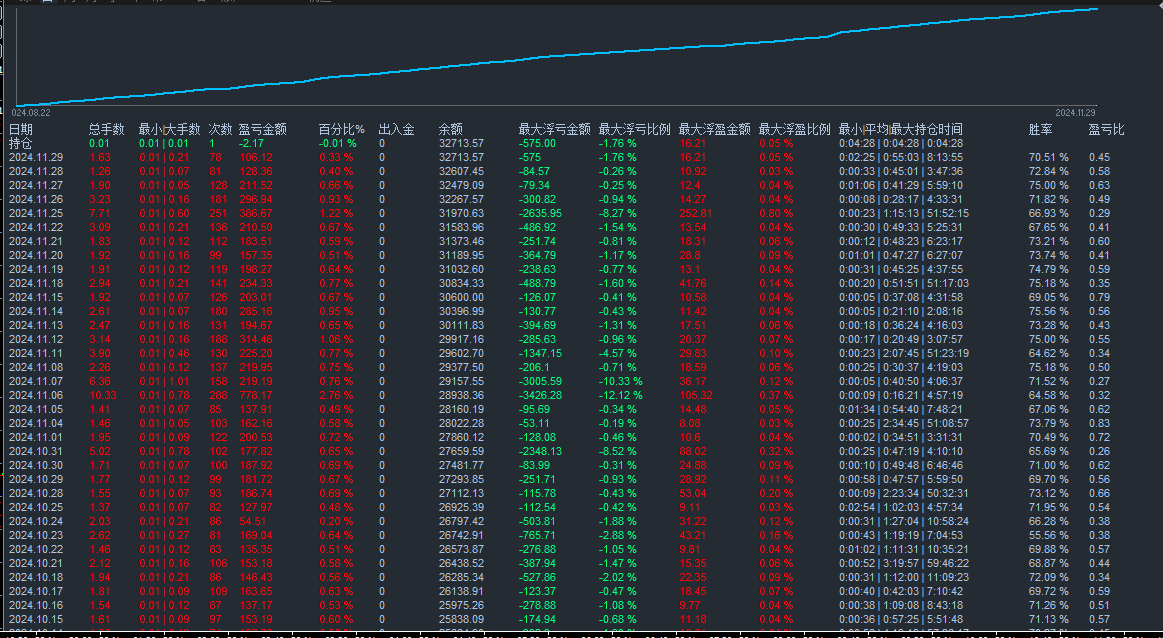
Task: Click the total lots value 7.71
Action: pos(100,213)
